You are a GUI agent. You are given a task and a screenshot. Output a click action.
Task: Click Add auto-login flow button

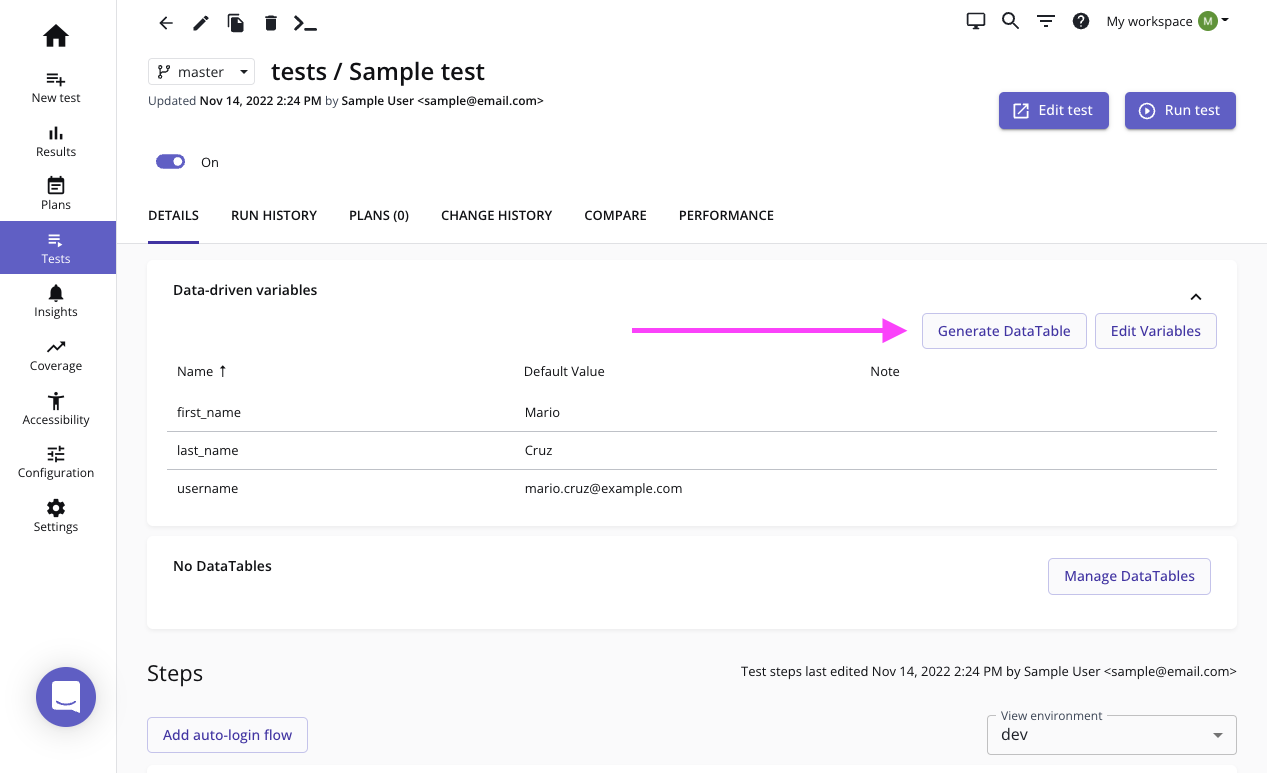pyautogui.click(x=227, y=735)
